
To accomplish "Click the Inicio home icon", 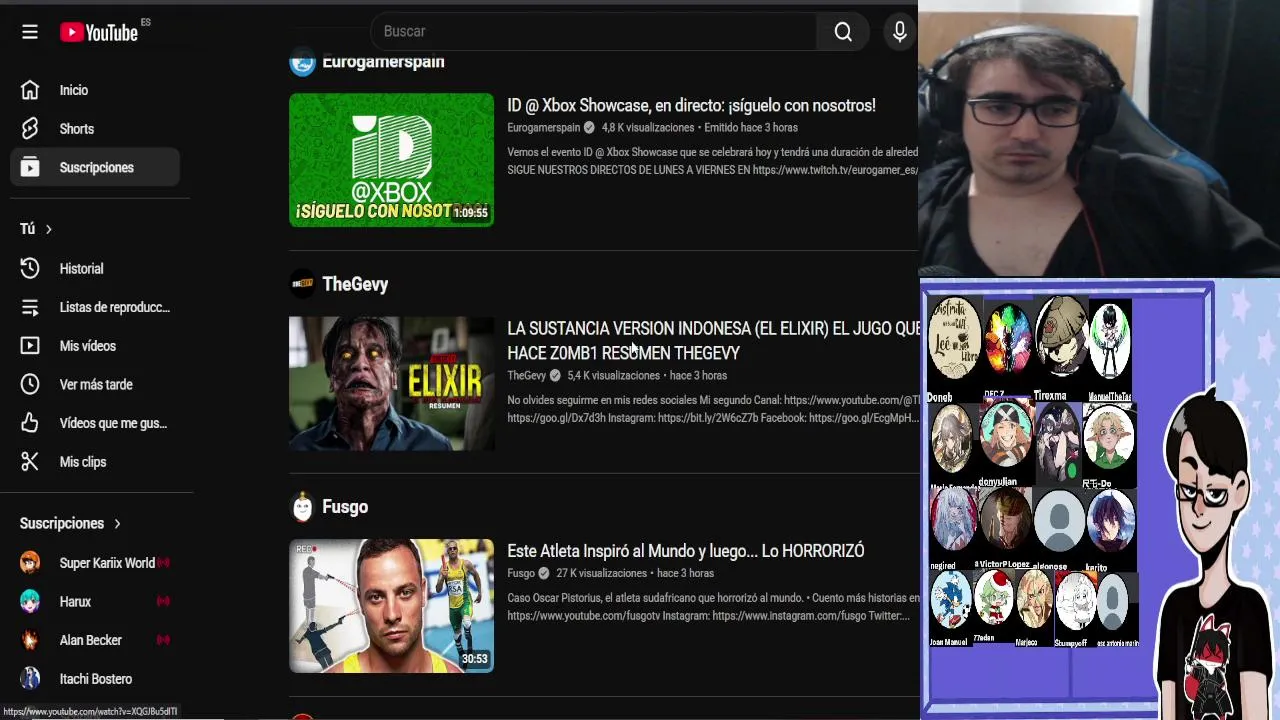I will pos(30,90).
